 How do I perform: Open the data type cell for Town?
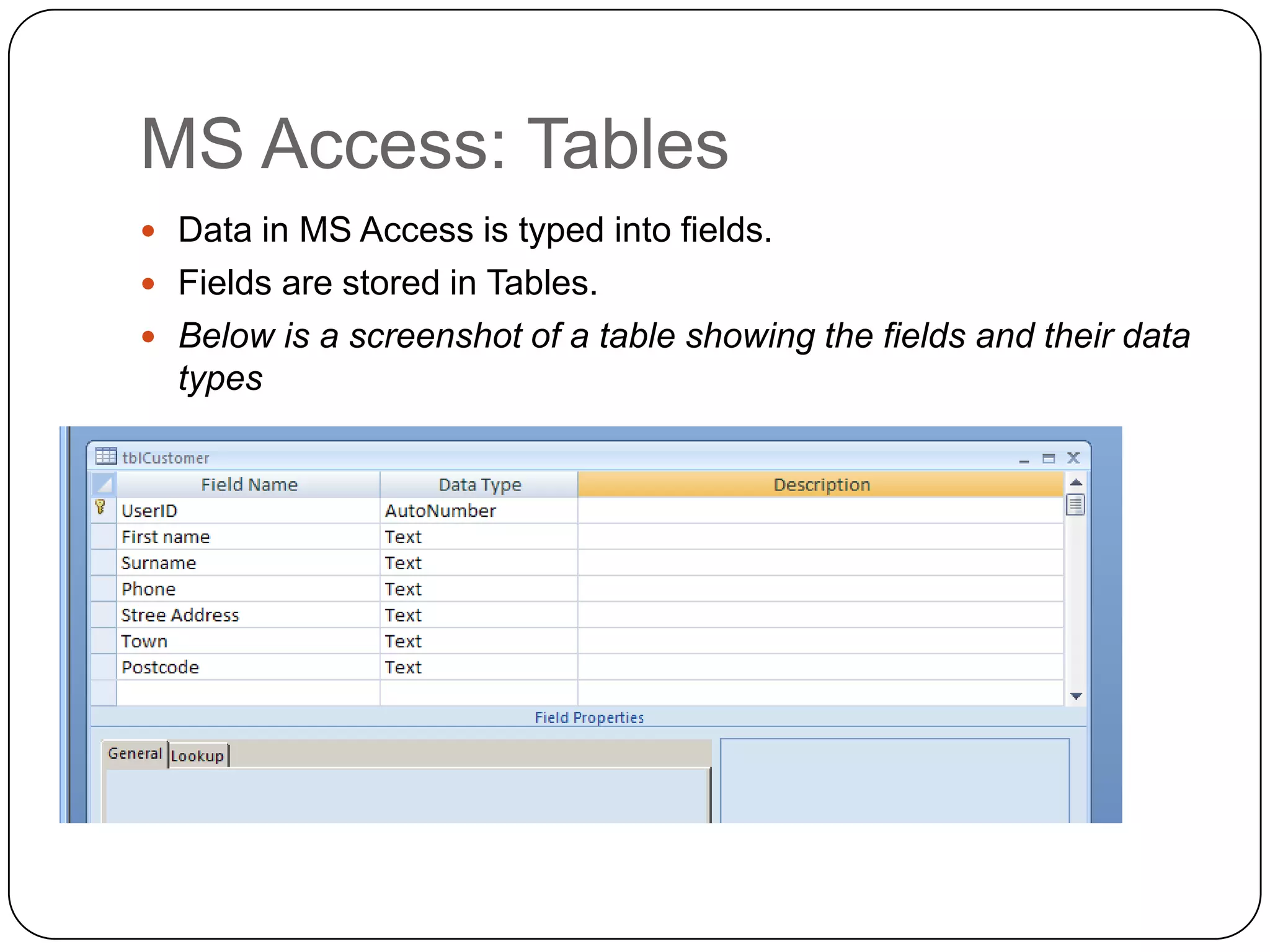pyautogui.click(x=479, y=641)
